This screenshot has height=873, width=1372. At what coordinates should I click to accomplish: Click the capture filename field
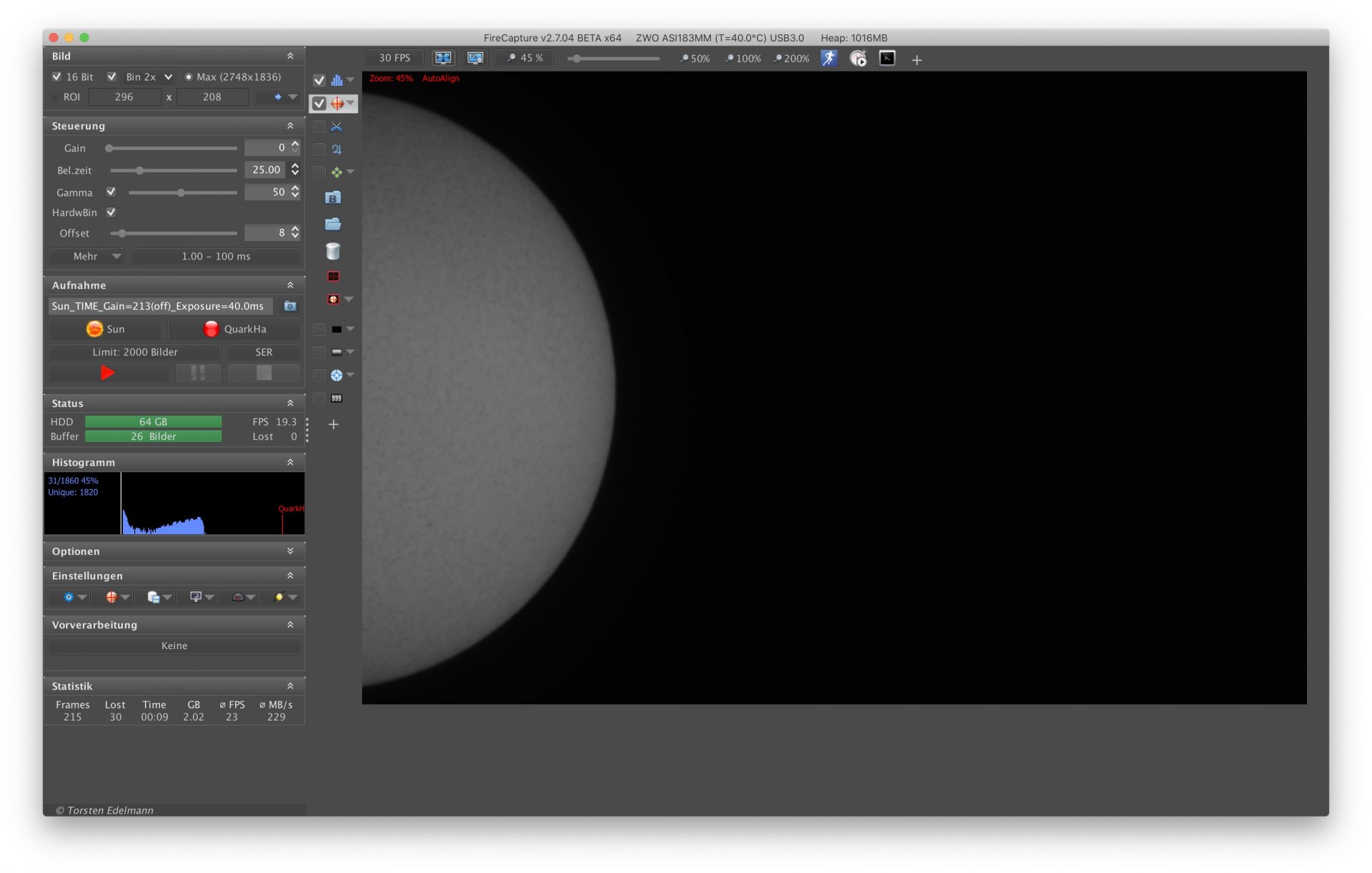click(x=161, y=306)
